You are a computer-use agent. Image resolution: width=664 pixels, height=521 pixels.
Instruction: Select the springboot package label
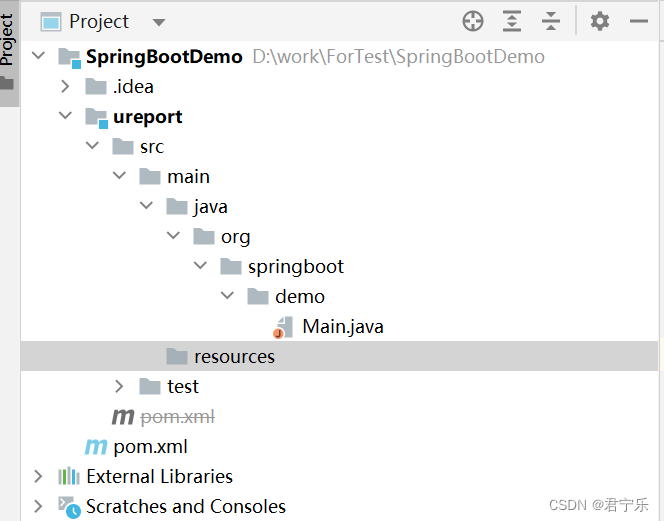click(x=296, y=267)
